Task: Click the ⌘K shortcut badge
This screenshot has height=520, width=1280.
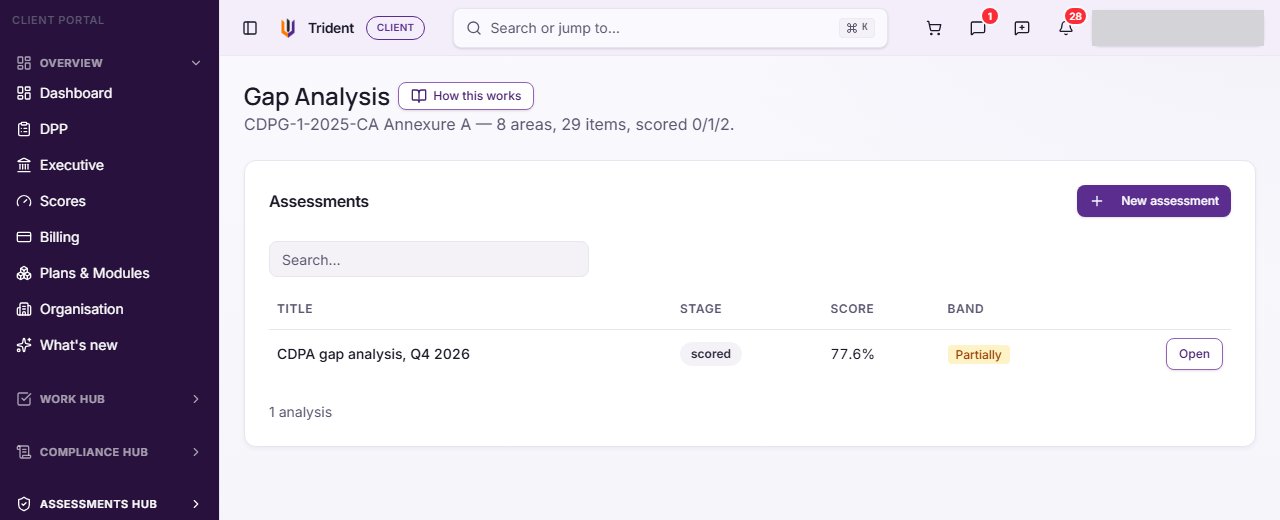Action: click(x=857, y=28)
